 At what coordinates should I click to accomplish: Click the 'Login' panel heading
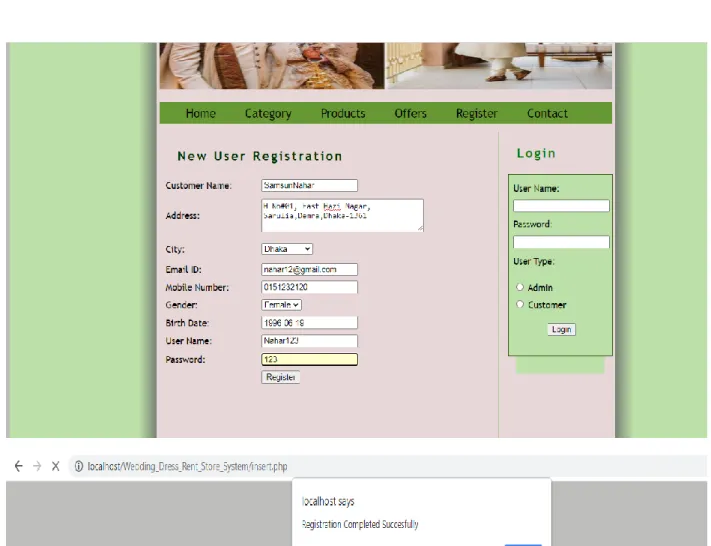536,153
